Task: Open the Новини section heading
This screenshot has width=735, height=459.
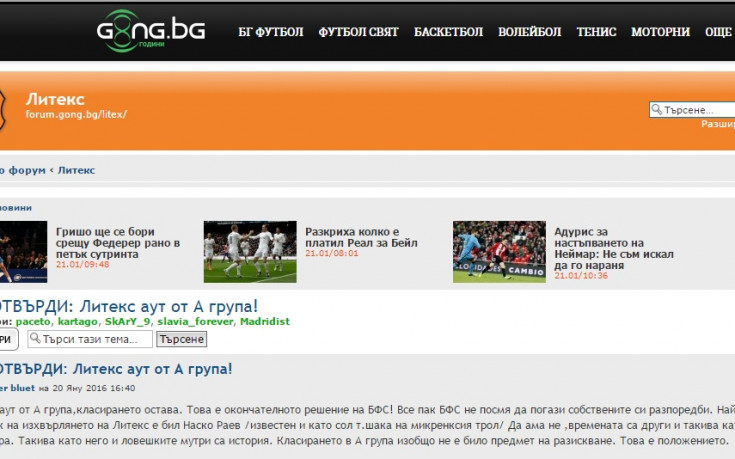Action: [x=16, y=208]
